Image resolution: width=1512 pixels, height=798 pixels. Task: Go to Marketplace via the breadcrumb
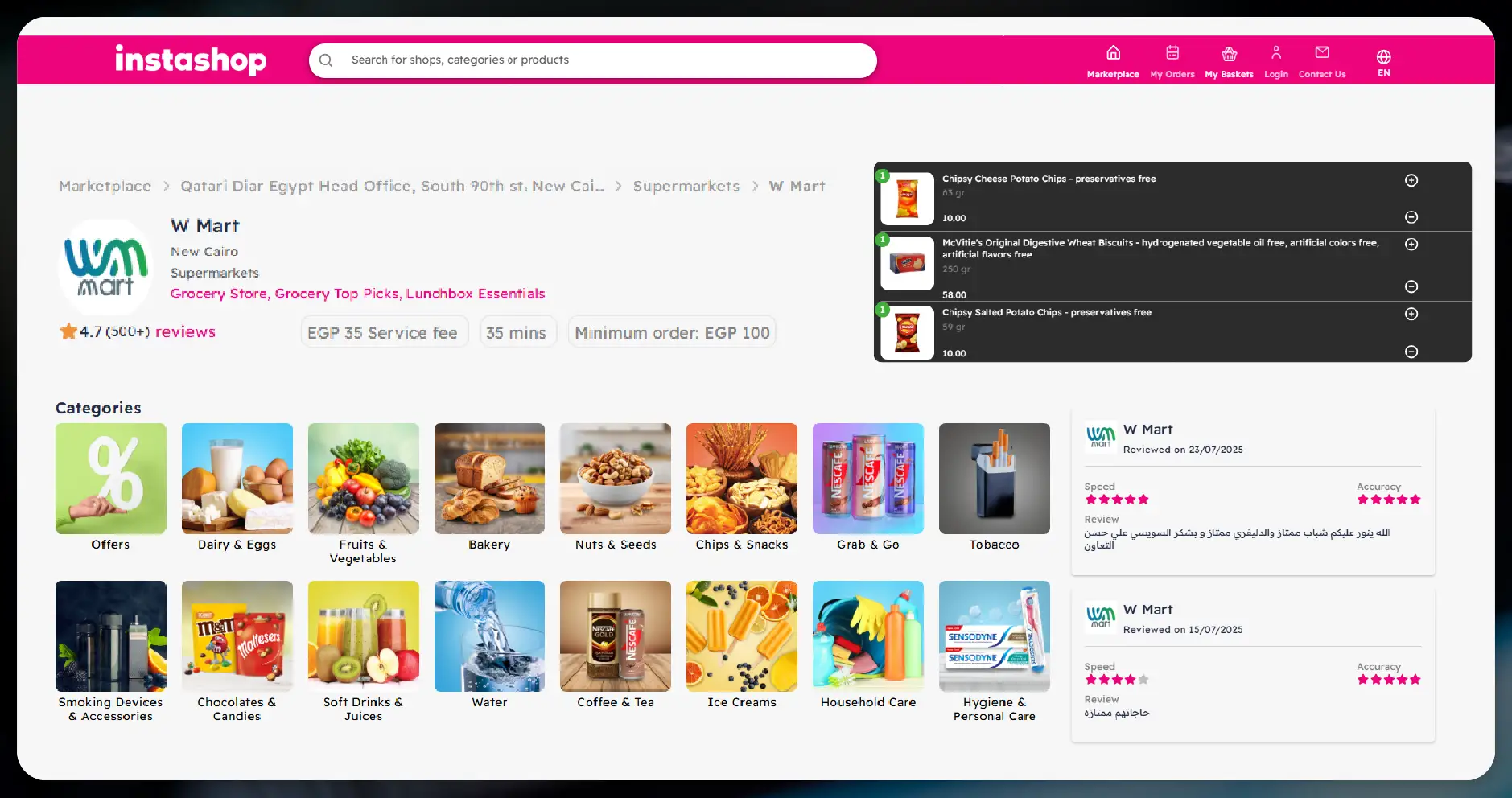[104, 186]
